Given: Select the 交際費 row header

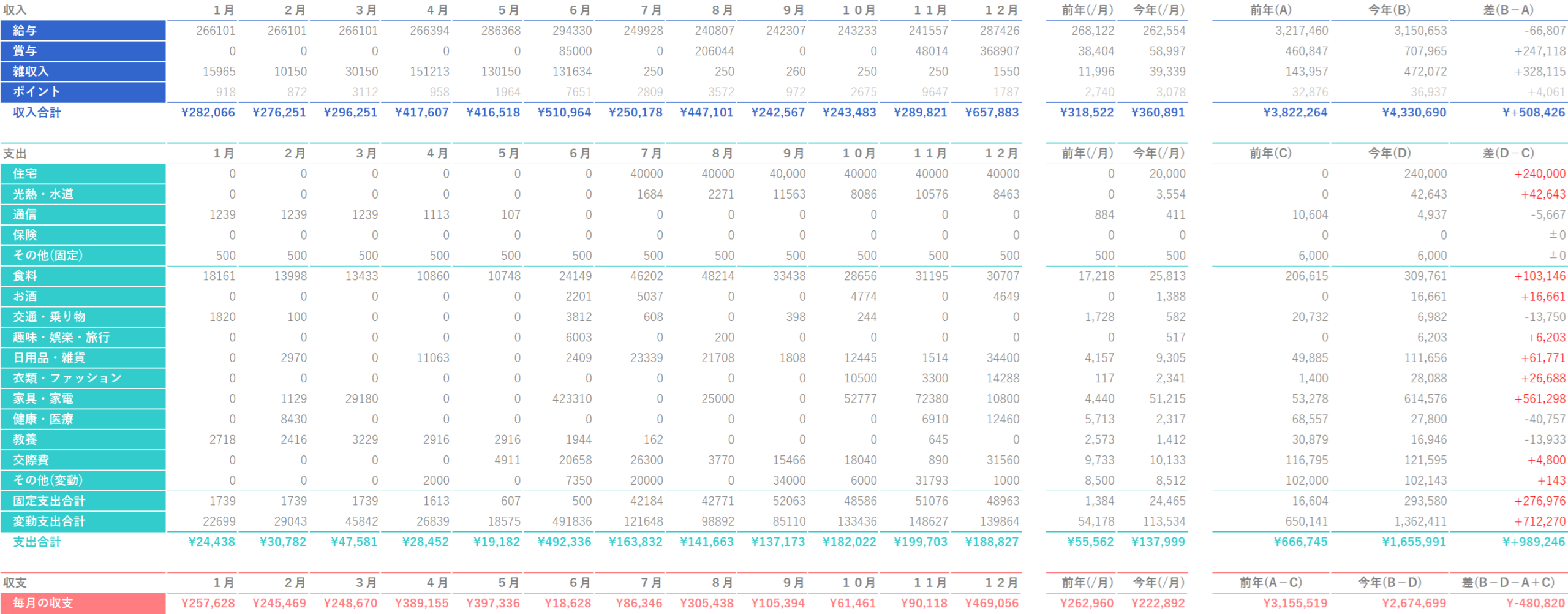Looking at the screenshot, I should 83,460.
